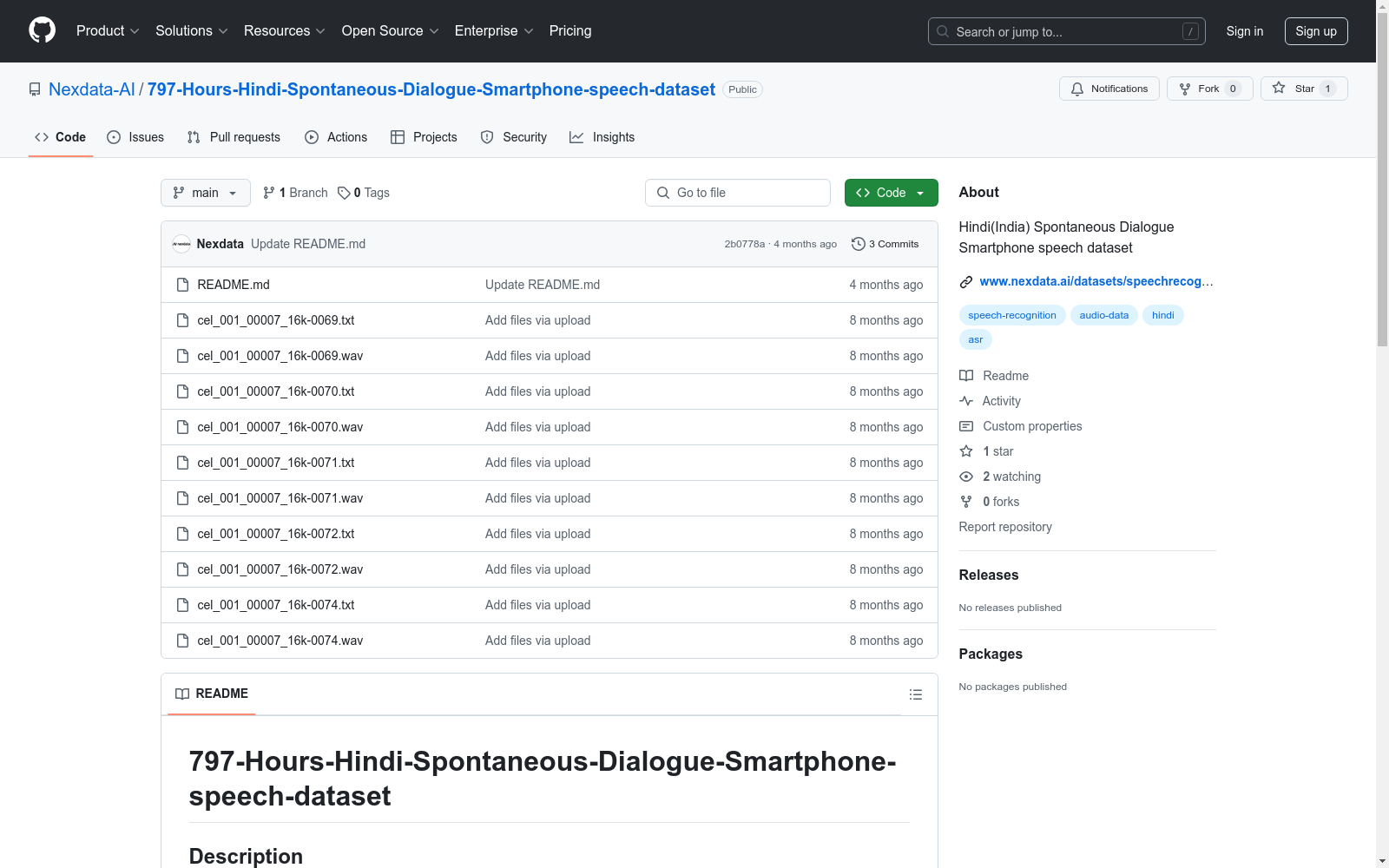Click the GitHub logo icon
The height and width of the screenshot is (868, 1389).
click(x=42, y=30)
